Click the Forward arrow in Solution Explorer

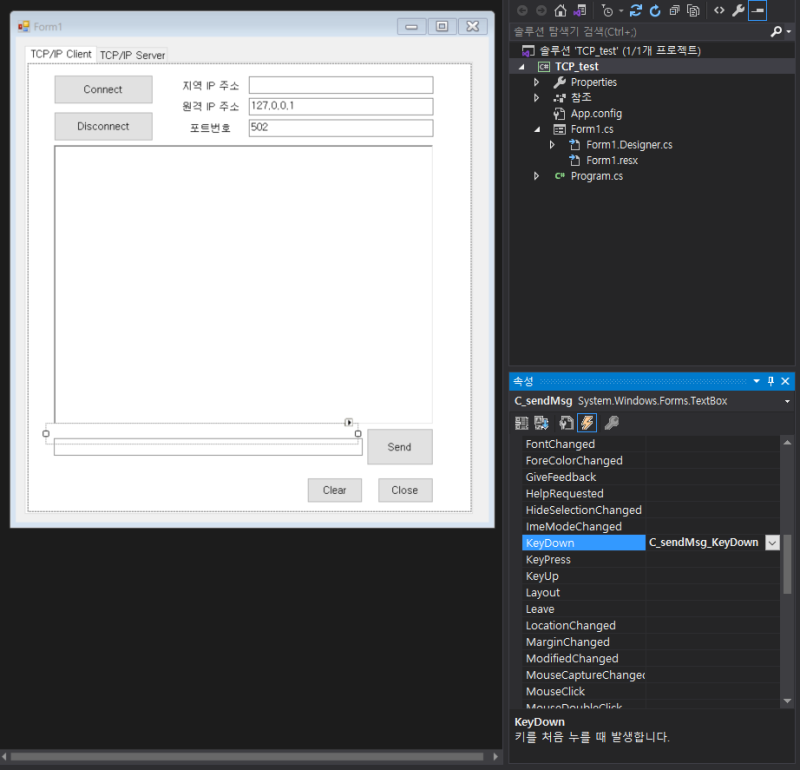(x=541, y=11)
